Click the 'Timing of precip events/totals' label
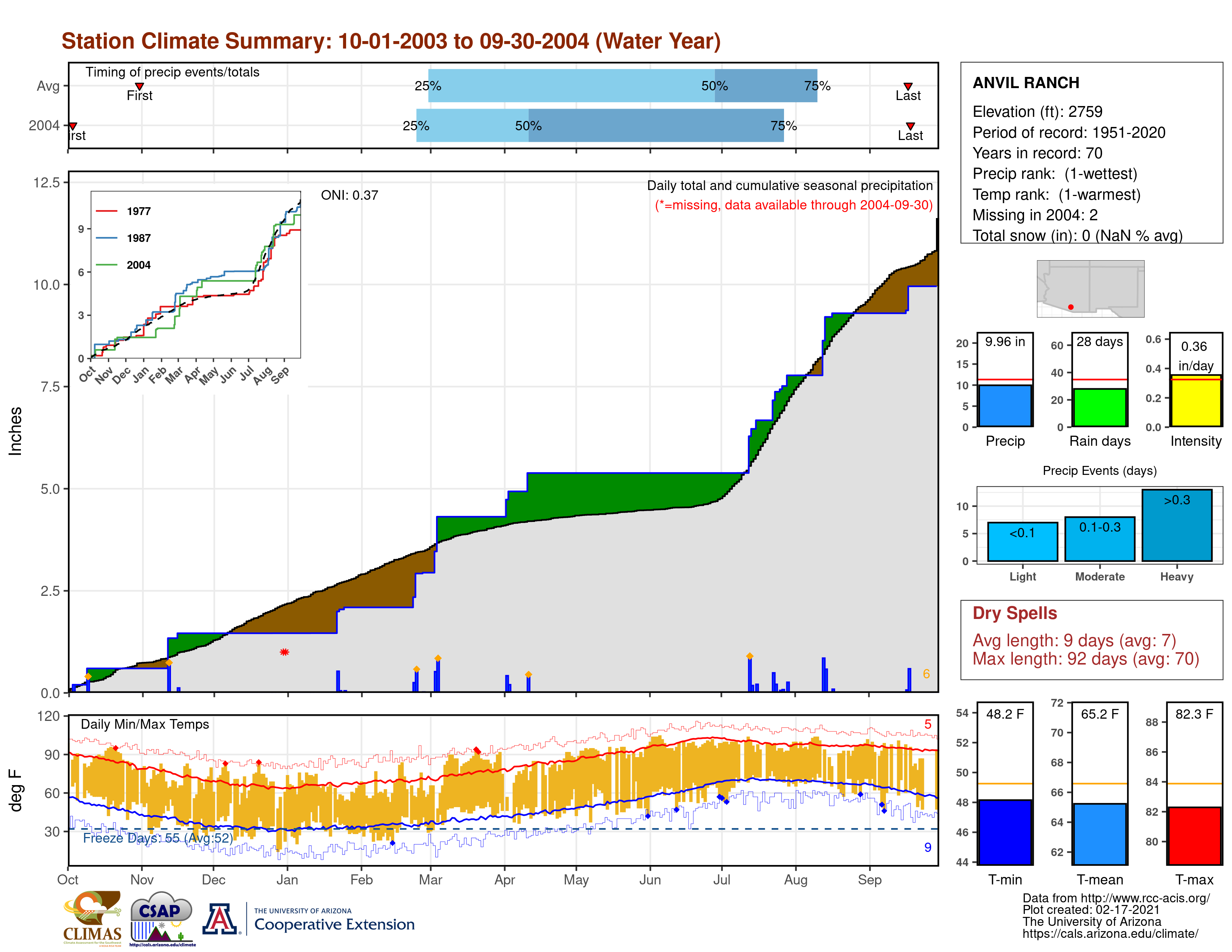 click(x=172, y=72)
